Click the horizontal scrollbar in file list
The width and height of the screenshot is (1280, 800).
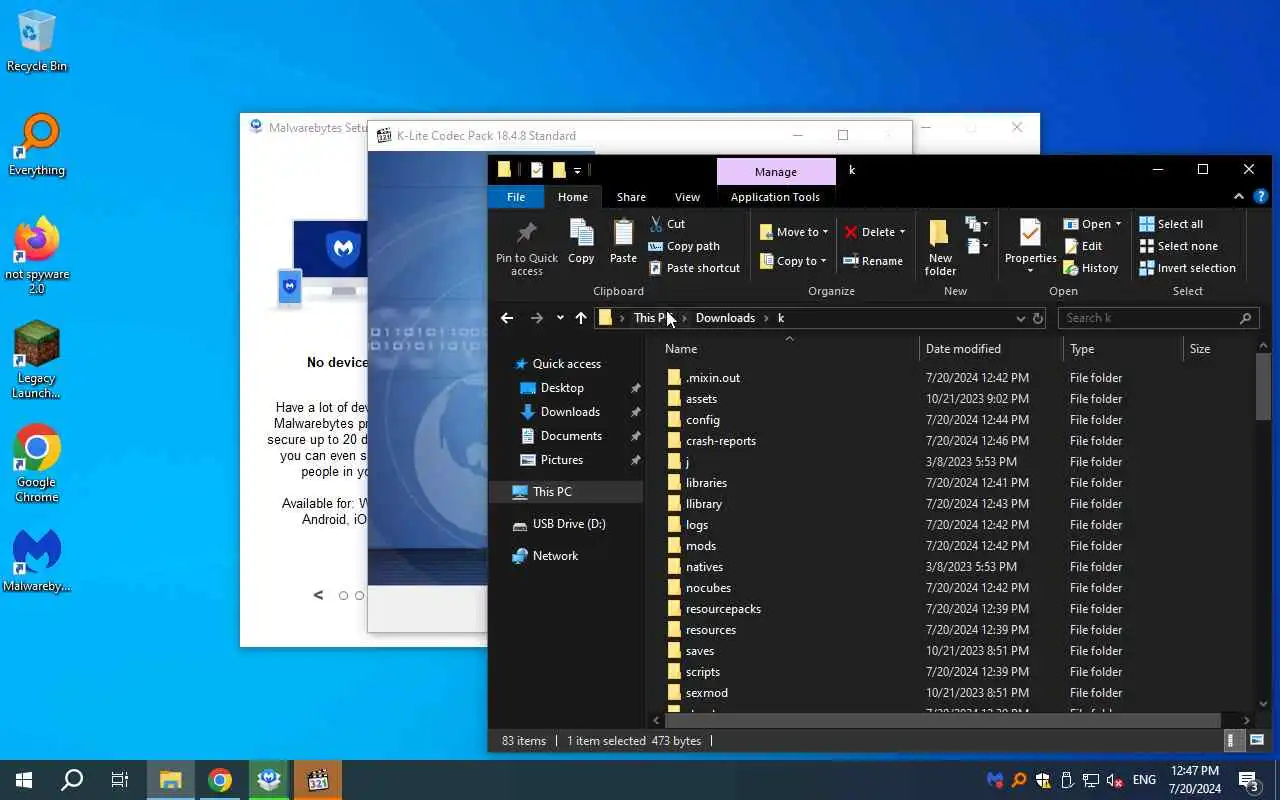pyautogui.click(x=941, y=720)
